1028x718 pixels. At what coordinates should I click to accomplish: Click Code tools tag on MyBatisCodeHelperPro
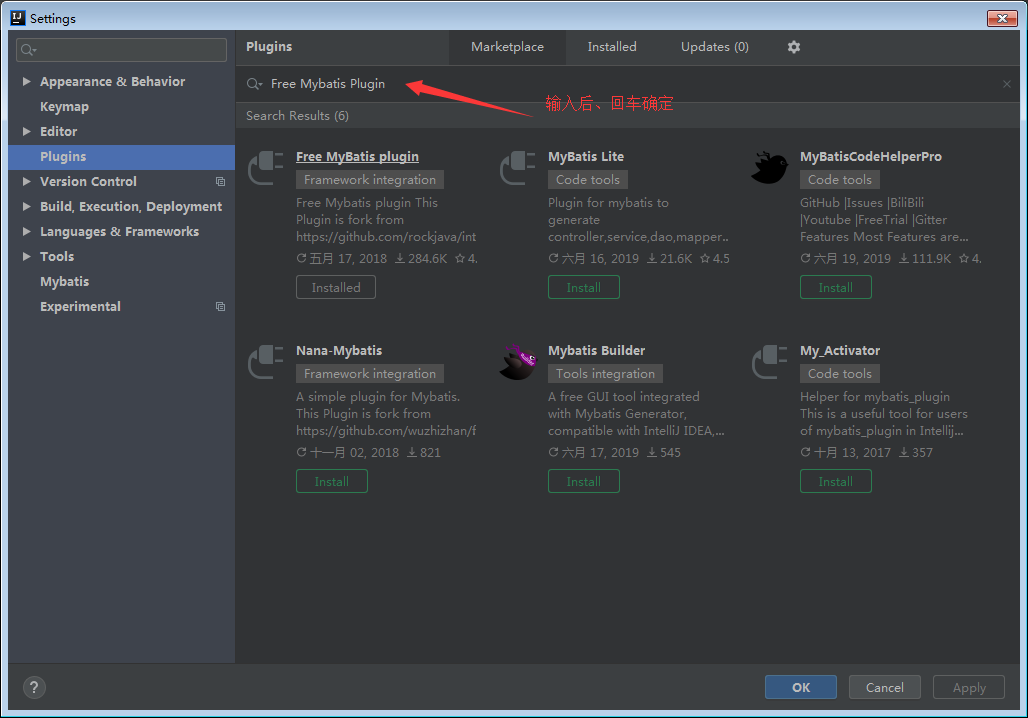click(x=840, y=180)
